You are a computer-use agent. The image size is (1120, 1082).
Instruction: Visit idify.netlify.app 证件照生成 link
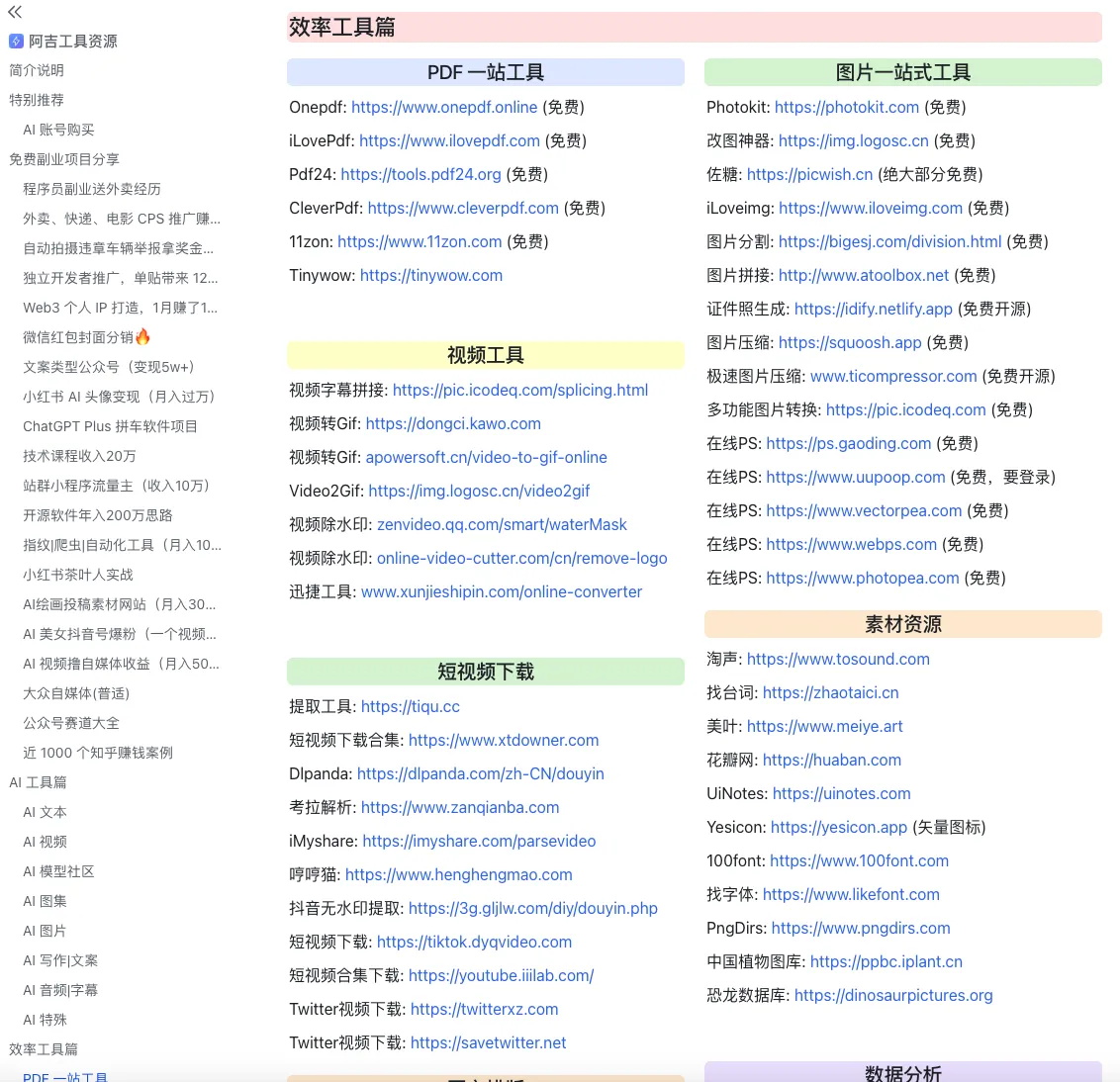coord(874,309)
